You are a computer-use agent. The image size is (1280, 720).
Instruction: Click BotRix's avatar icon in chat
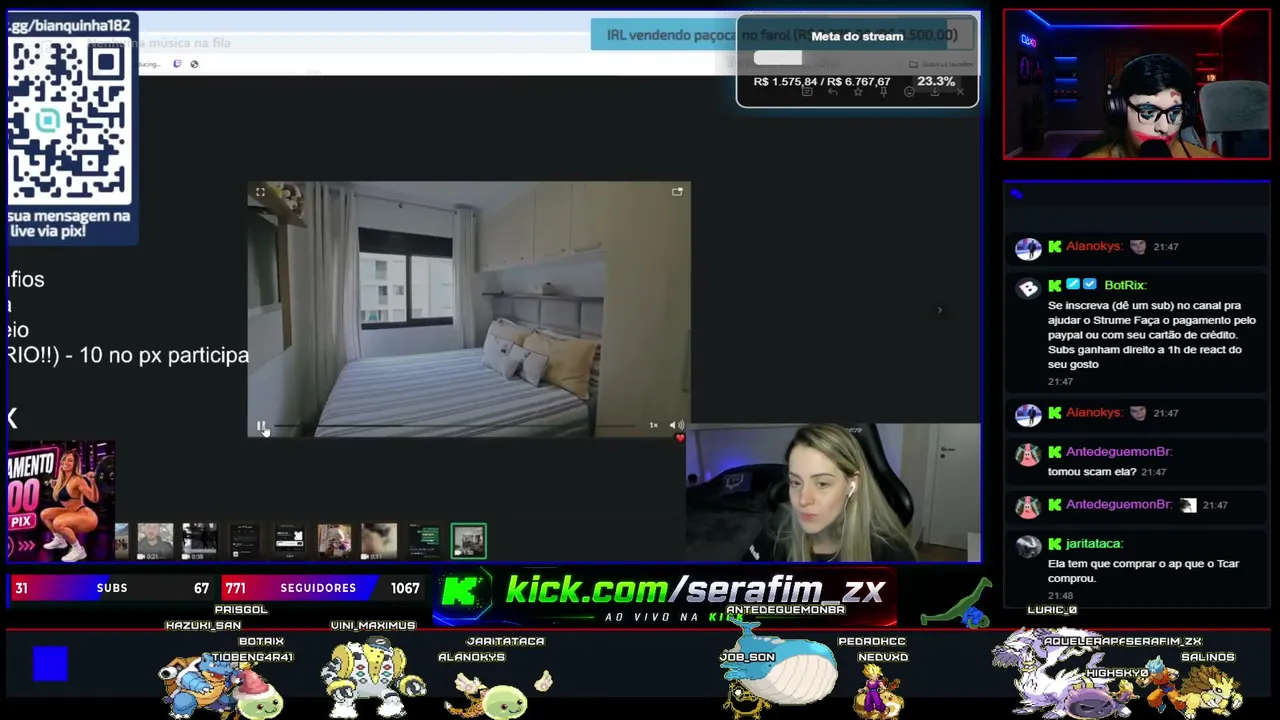(1028, 289)
